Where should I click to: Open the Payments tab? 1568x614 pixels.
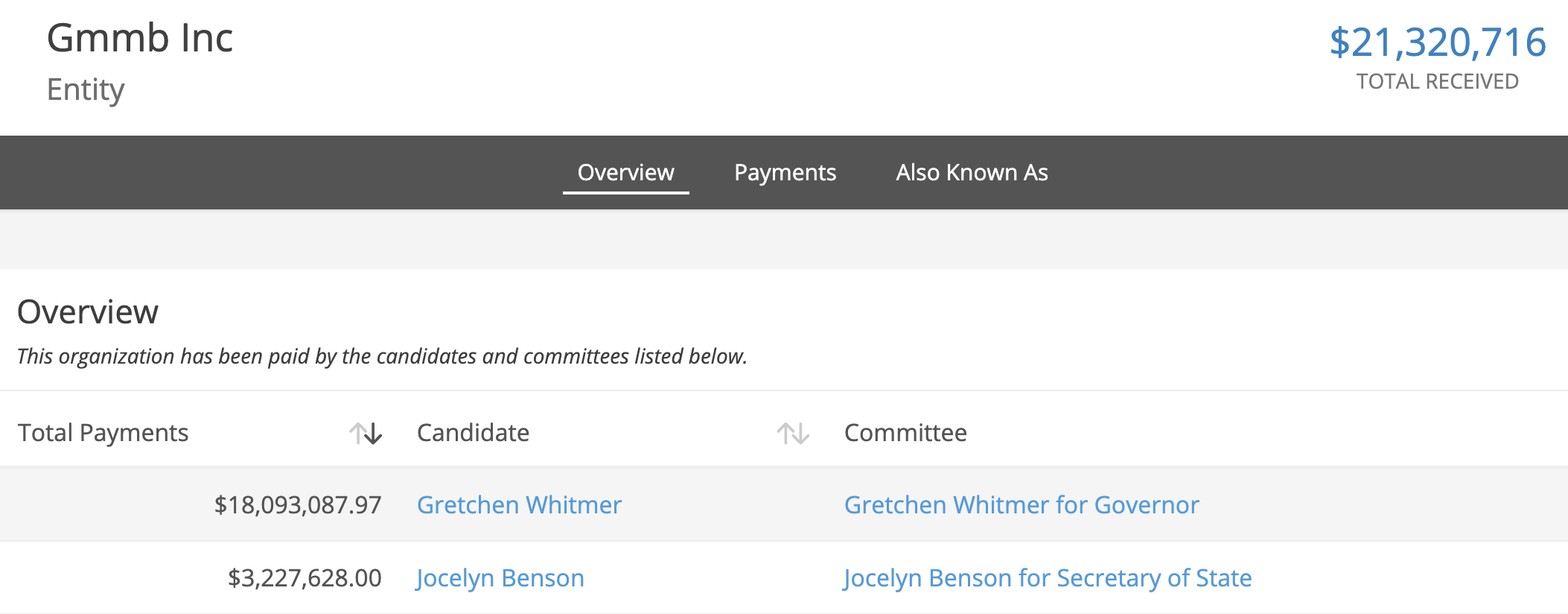pyautogui.click(x=785, y=172)
